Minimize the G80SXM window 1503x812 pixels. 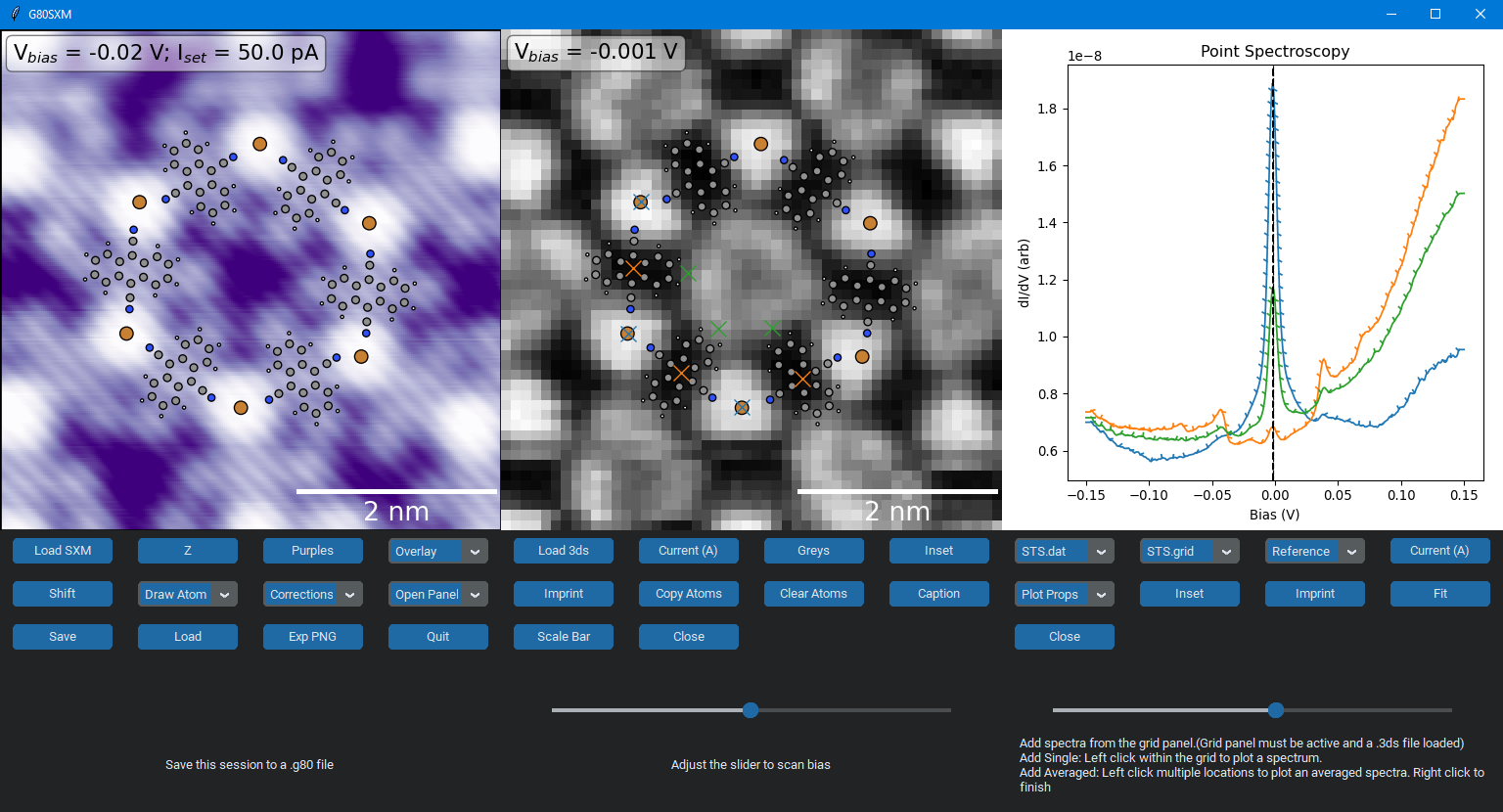tap(1390, 14)
